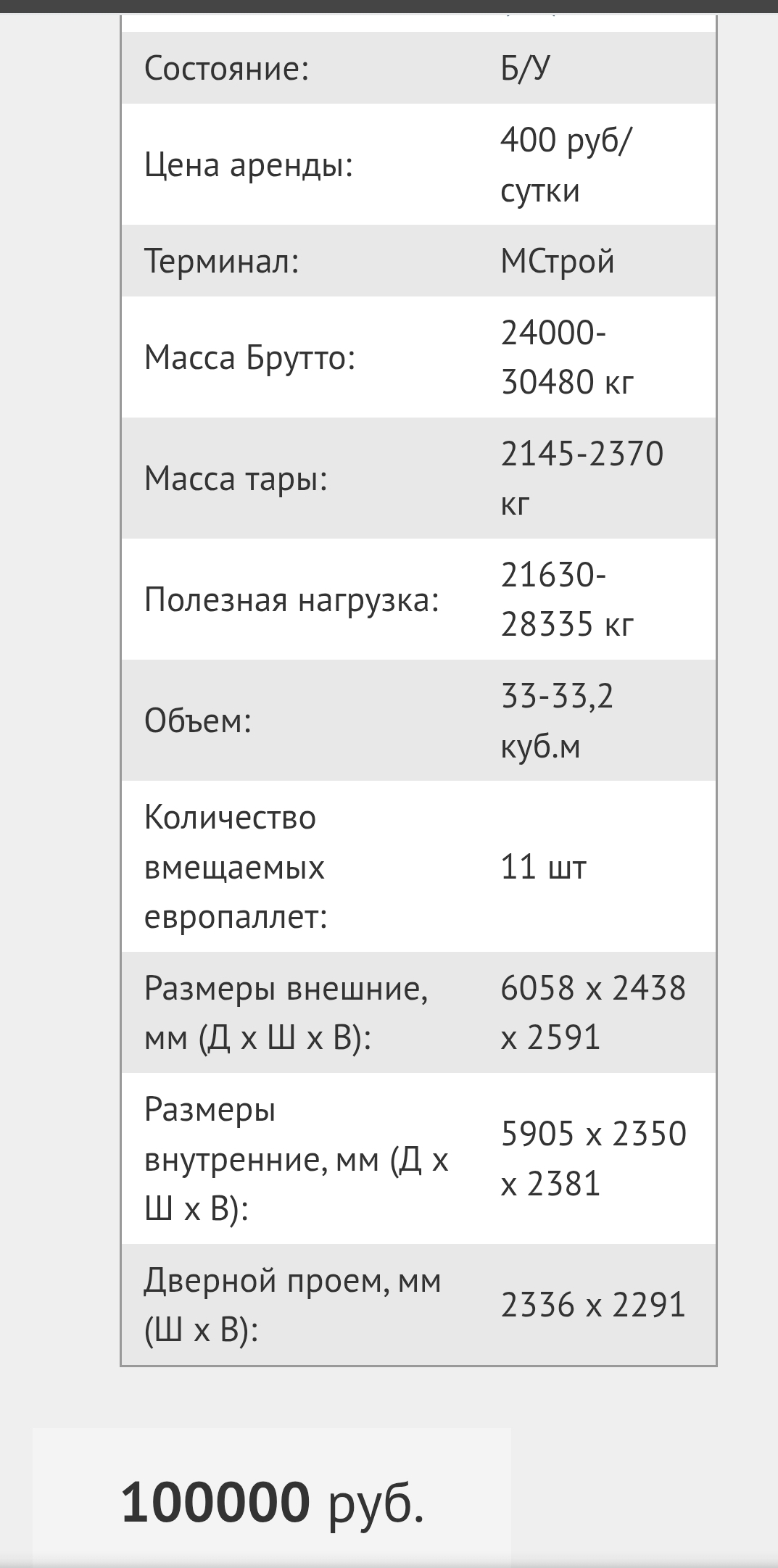The width and height of the screenshot is (778, 1568).
Task: Click the 24000-30480 кг value
Action: pos(568,357)
